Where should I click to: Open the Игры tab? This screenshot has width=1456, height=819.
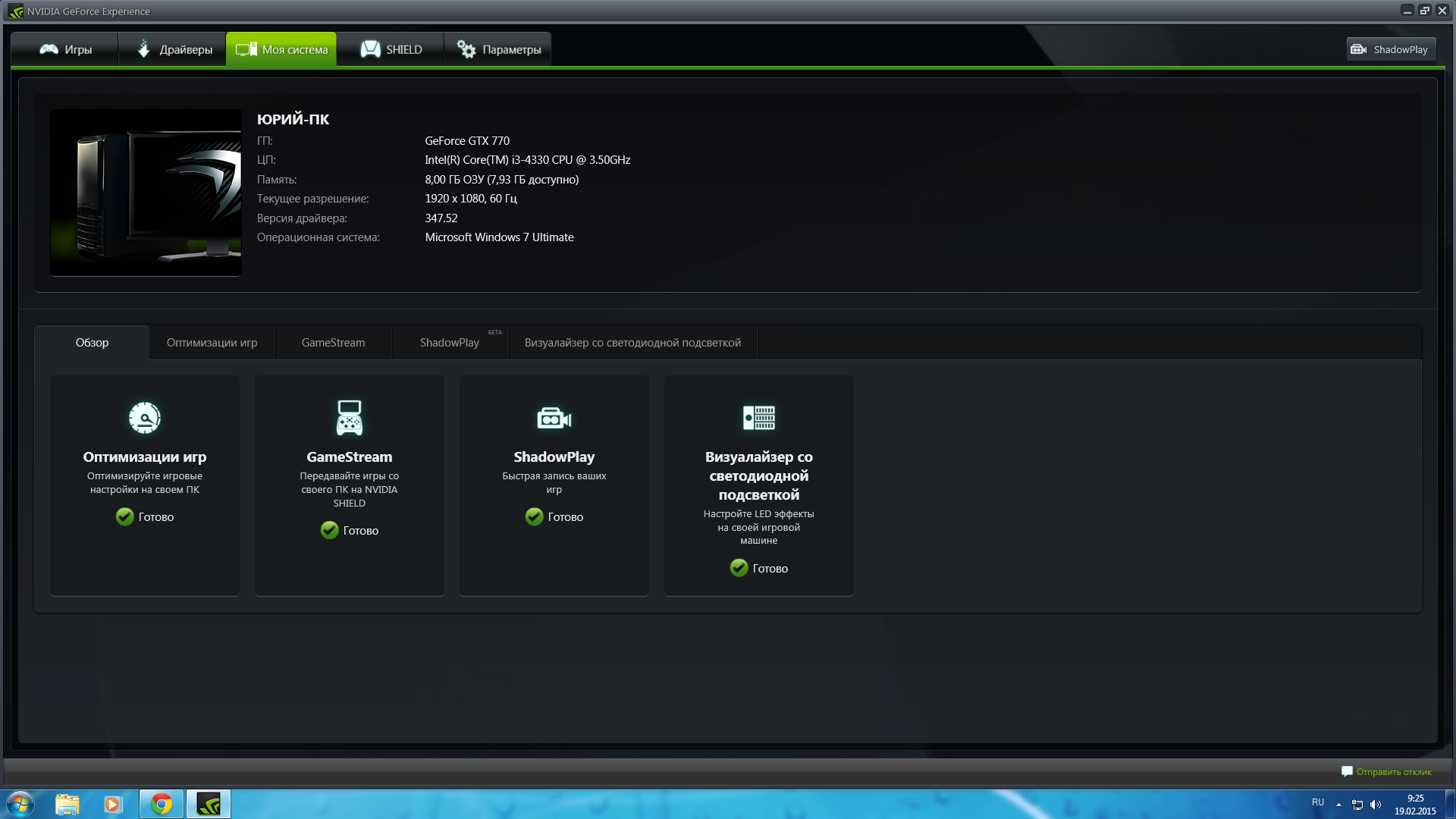point(65,49)
